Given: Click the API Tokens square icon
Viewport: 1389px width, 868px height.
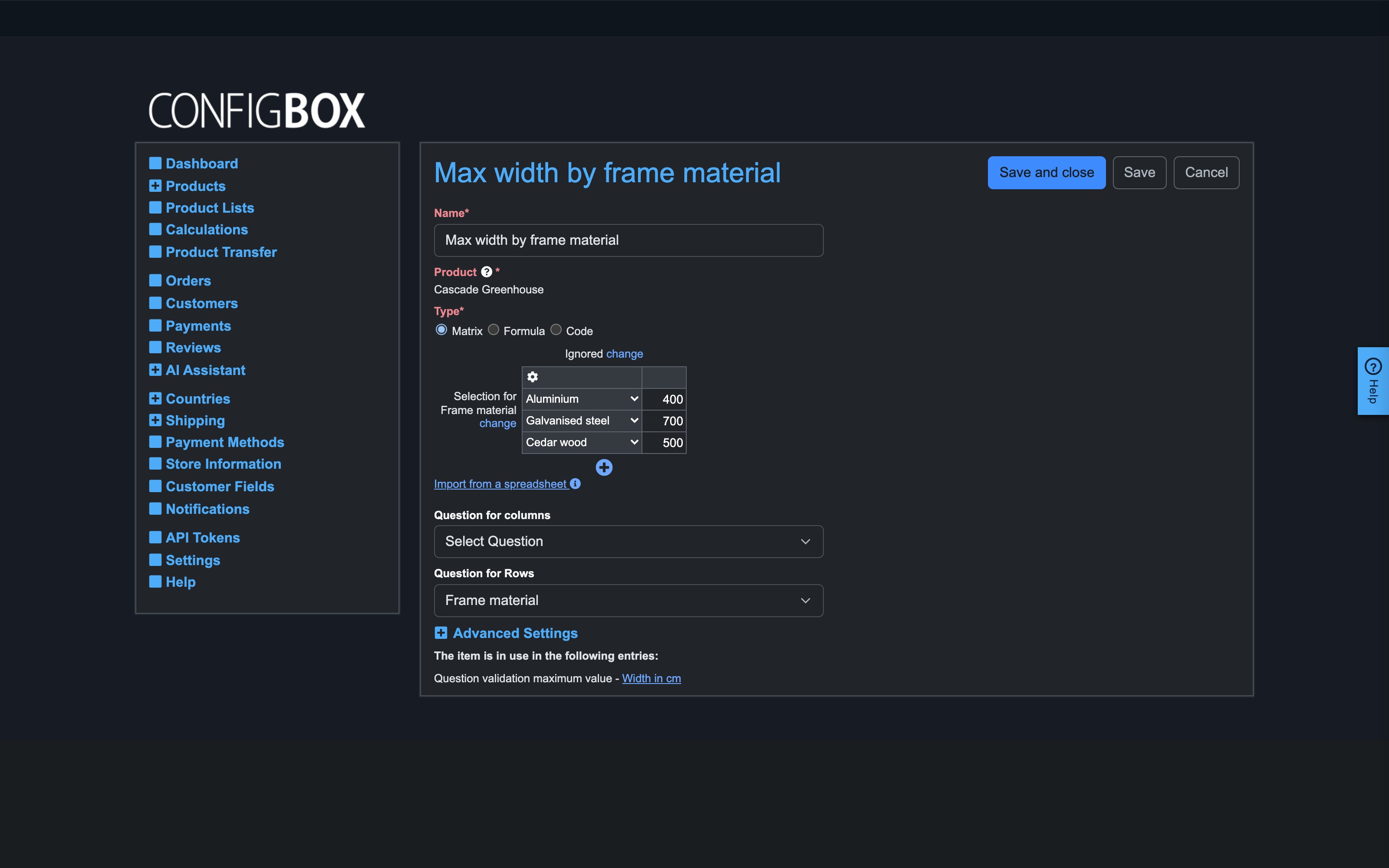Looking at the screenshot, I should [155, 537].
